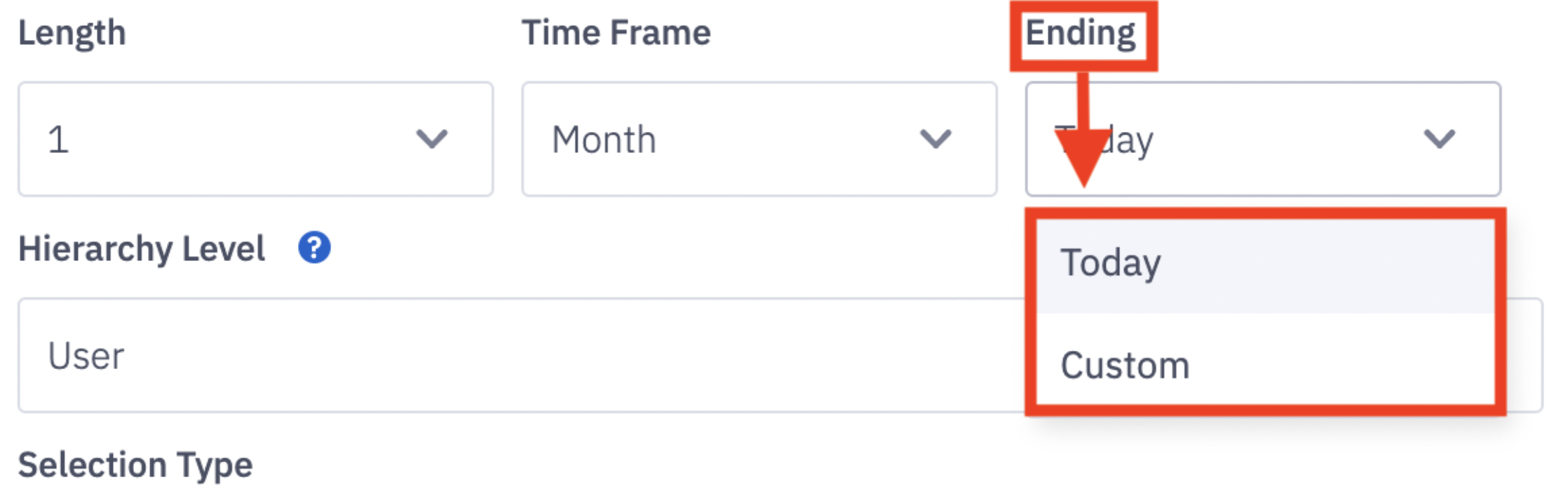Click the Length value showing 1

[x=58, y=139]
